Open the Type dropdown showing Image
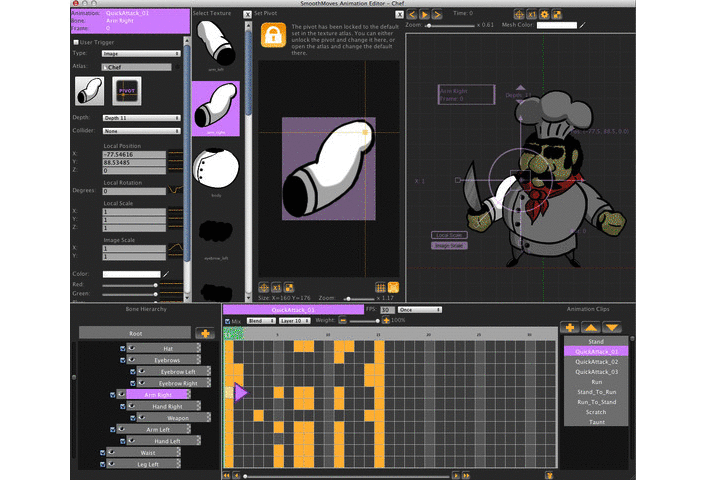 pos(141,54)
